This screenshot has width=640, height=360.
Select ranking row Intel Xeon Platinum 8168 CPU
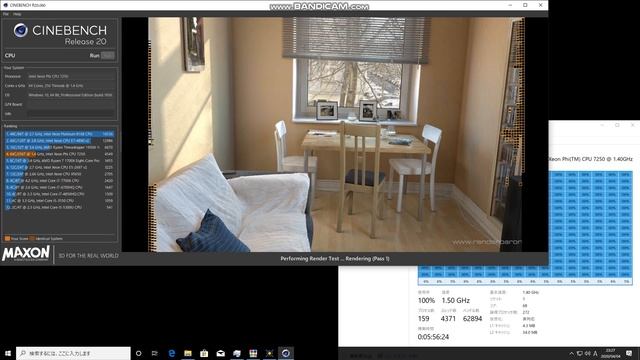pyautogui.click(x=60, y=134)
